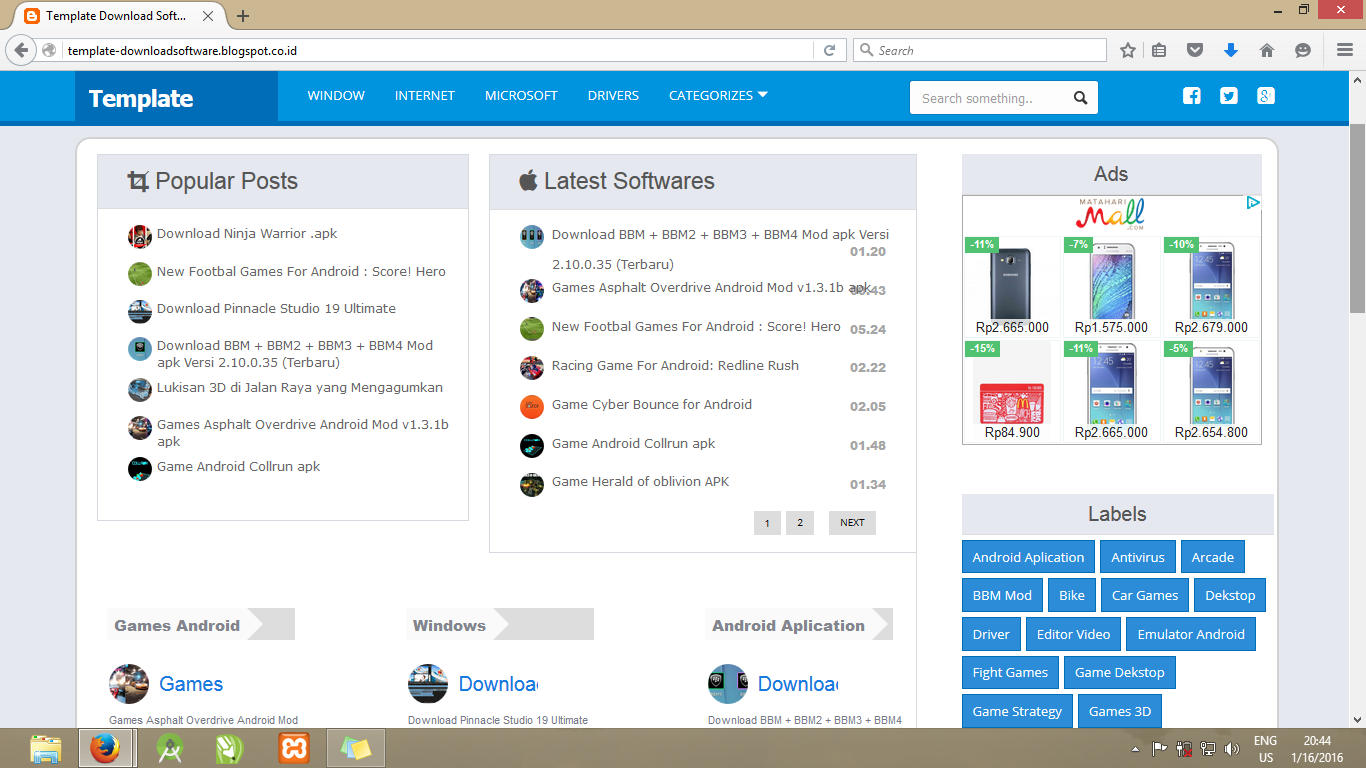This screenshot has width=1366, height=768.
Task: Open Firefox downloads with the blue arrow icon
Action: (x=1231, y=49)
